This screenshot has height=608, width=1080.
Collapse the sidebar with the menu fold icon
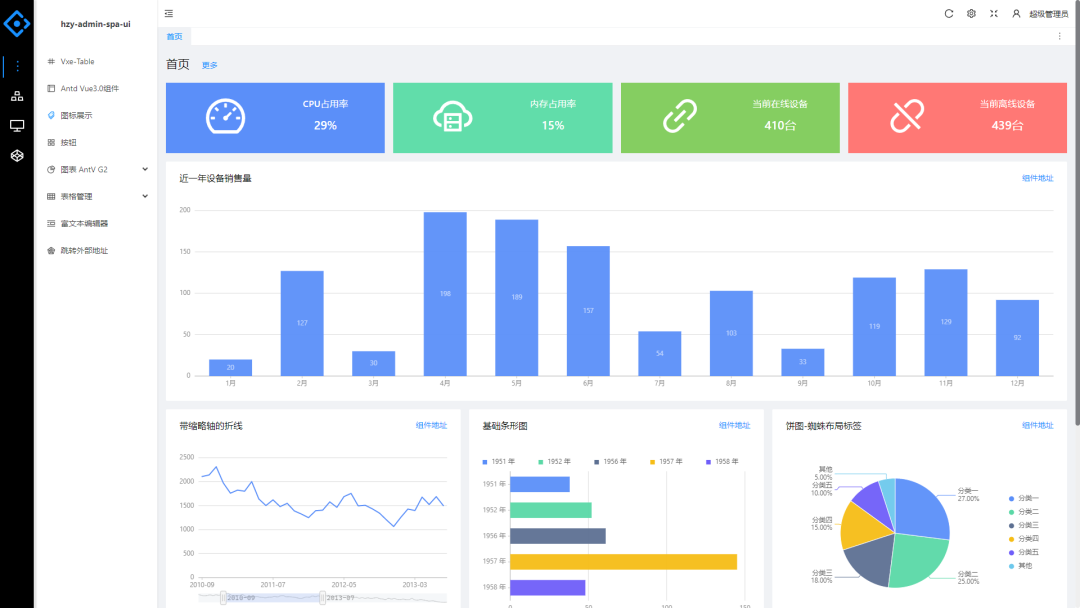[x=169, y=13]
